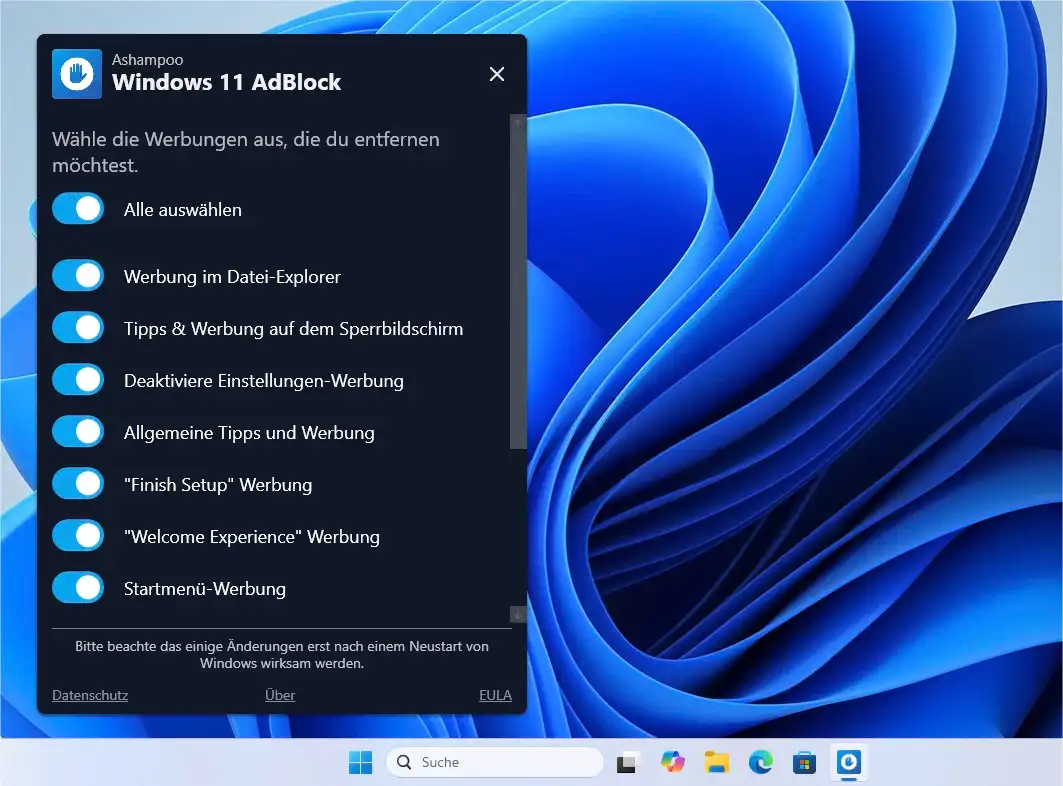Click the scrollbar thumb in the AdBlock list
The height and width of the screenshot is (786, 1063).
(x=518, y=292)
